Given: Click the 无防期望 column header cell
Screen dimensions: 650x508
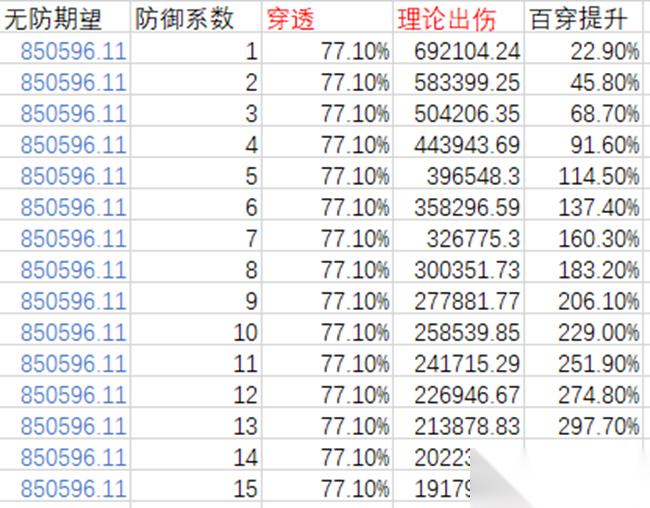Looking at the screenshot, I should [x=65, y=17].
